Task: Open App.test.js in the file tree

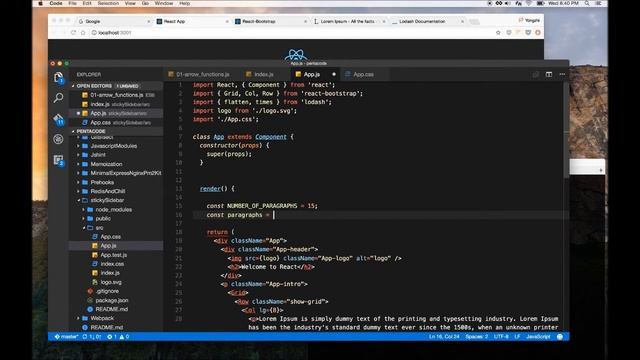Action: point(113,255)
